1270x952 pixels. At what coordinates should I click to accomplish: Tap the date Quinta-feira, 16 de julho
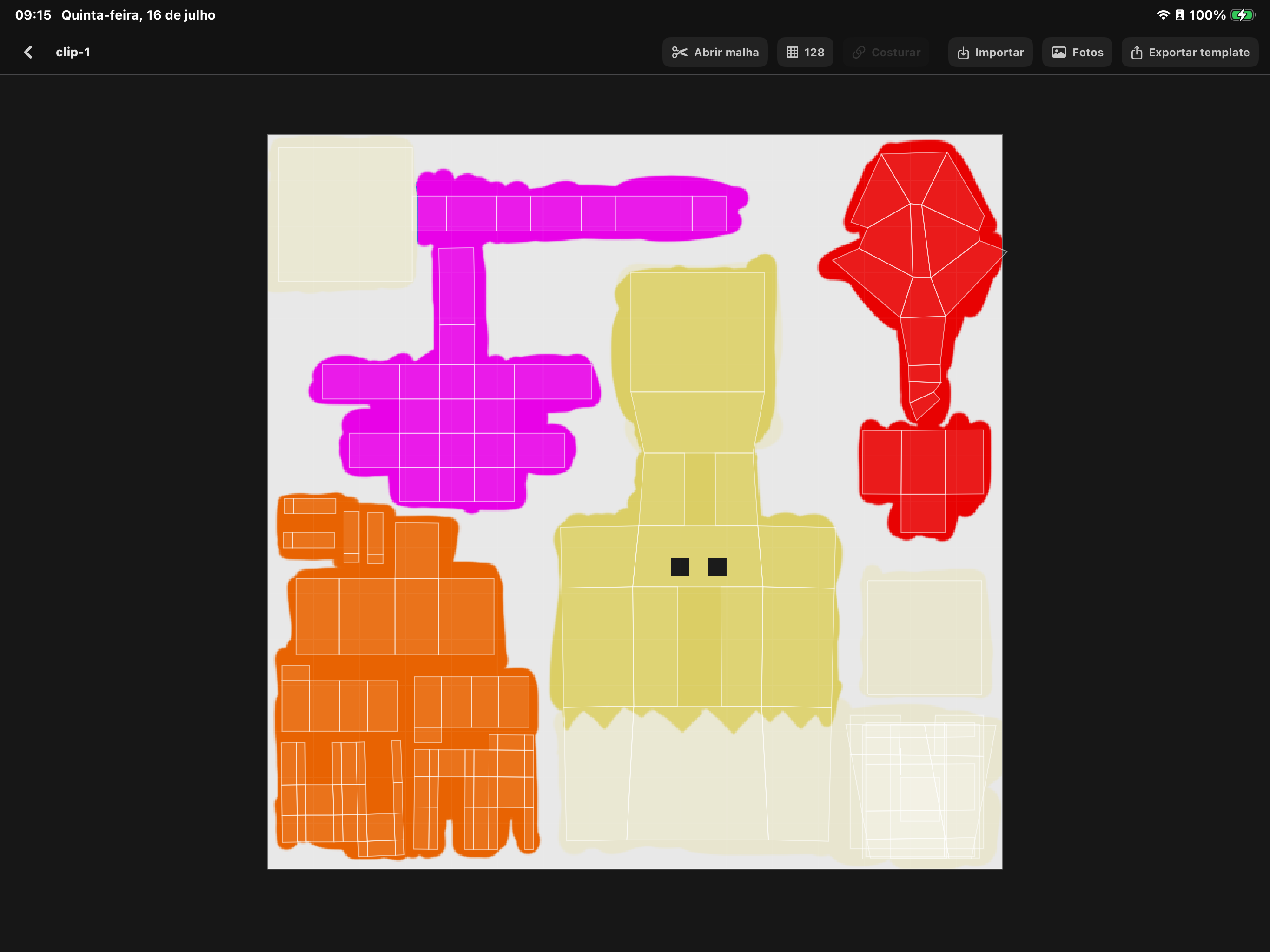pos(139,15)
